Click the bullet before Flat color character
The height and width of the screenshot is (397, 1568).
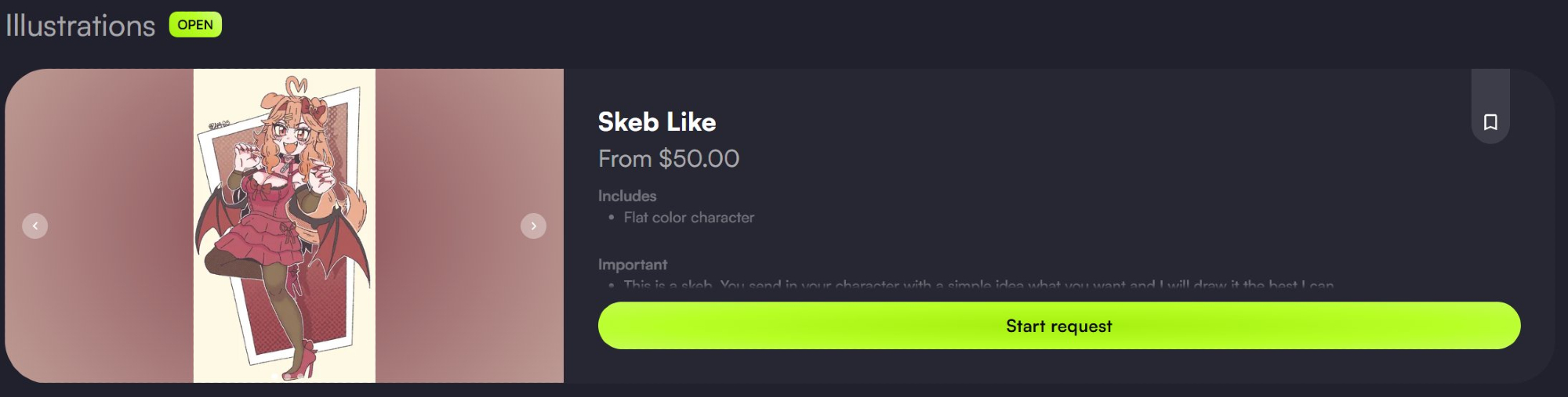611,218
